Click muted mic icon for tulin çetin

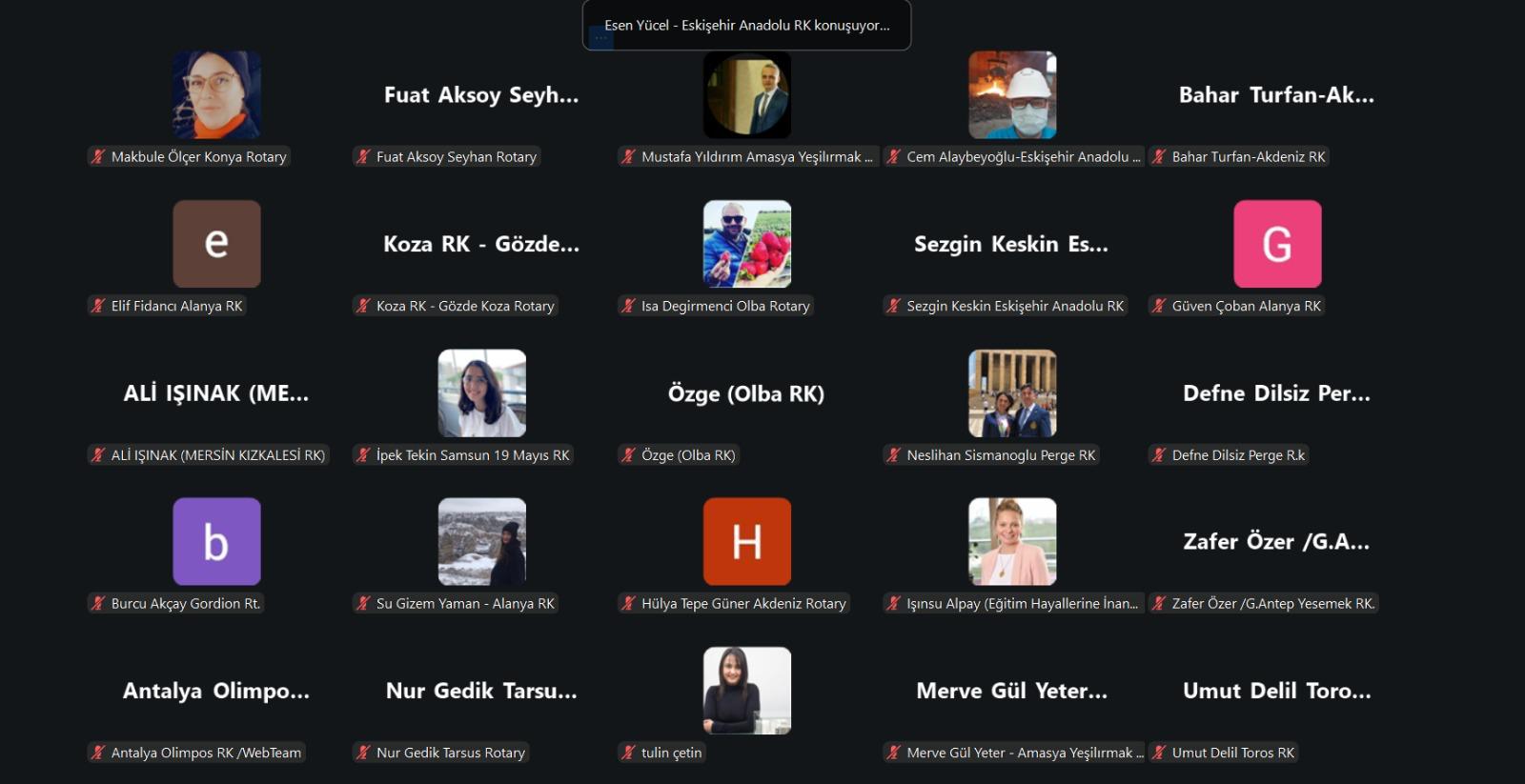628,753
